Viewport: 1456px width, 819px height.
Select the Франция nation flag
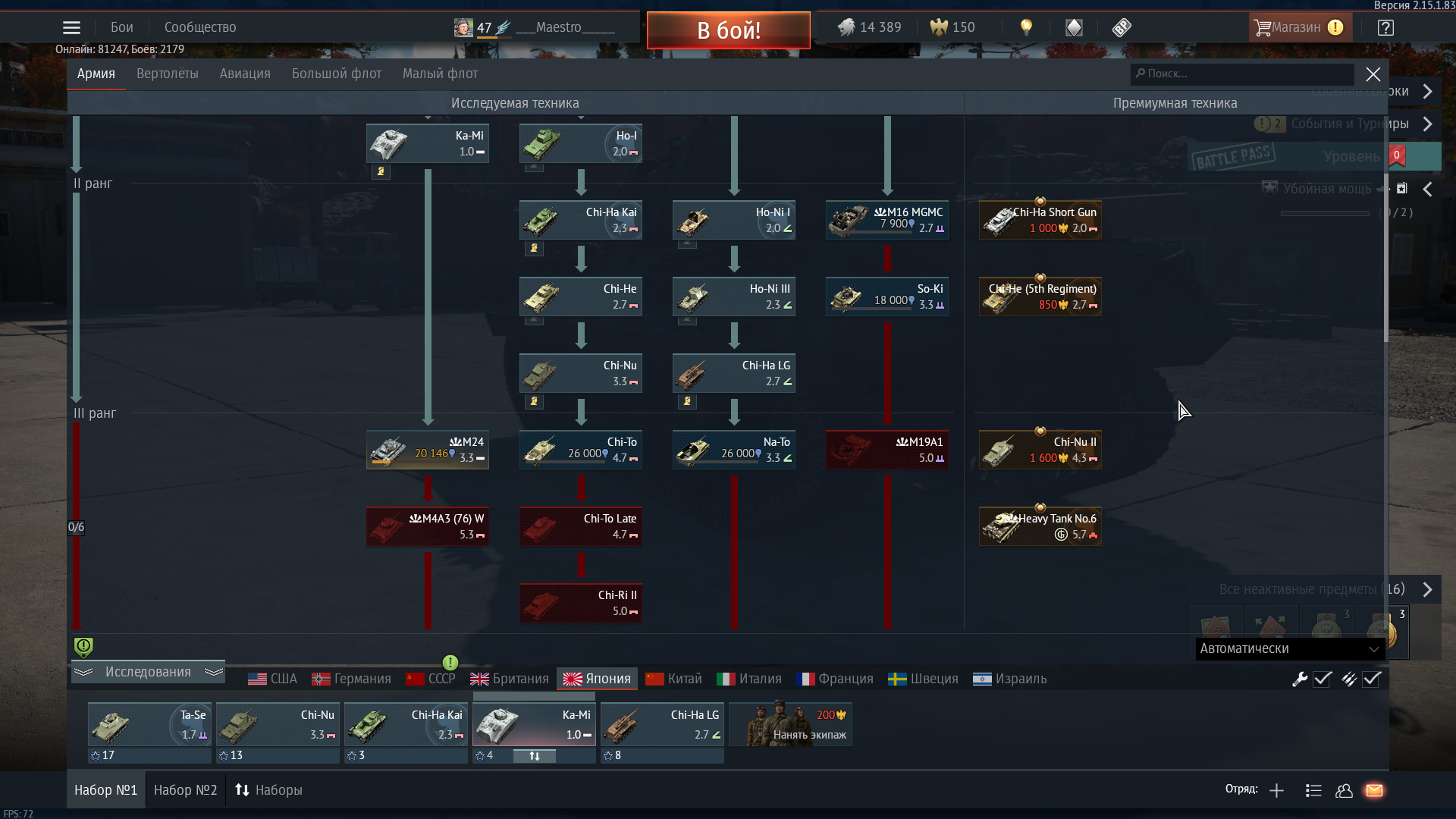[x=834, y=679]
